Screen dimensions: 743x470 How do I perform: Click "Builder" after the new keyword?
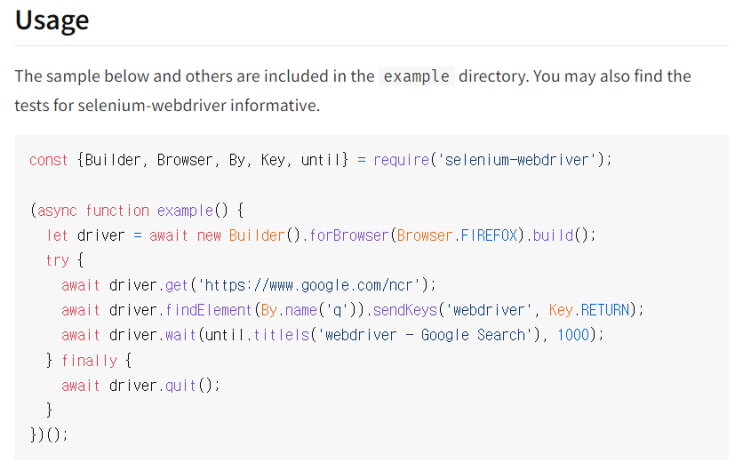pyautogui.click(x=257, y=235)
